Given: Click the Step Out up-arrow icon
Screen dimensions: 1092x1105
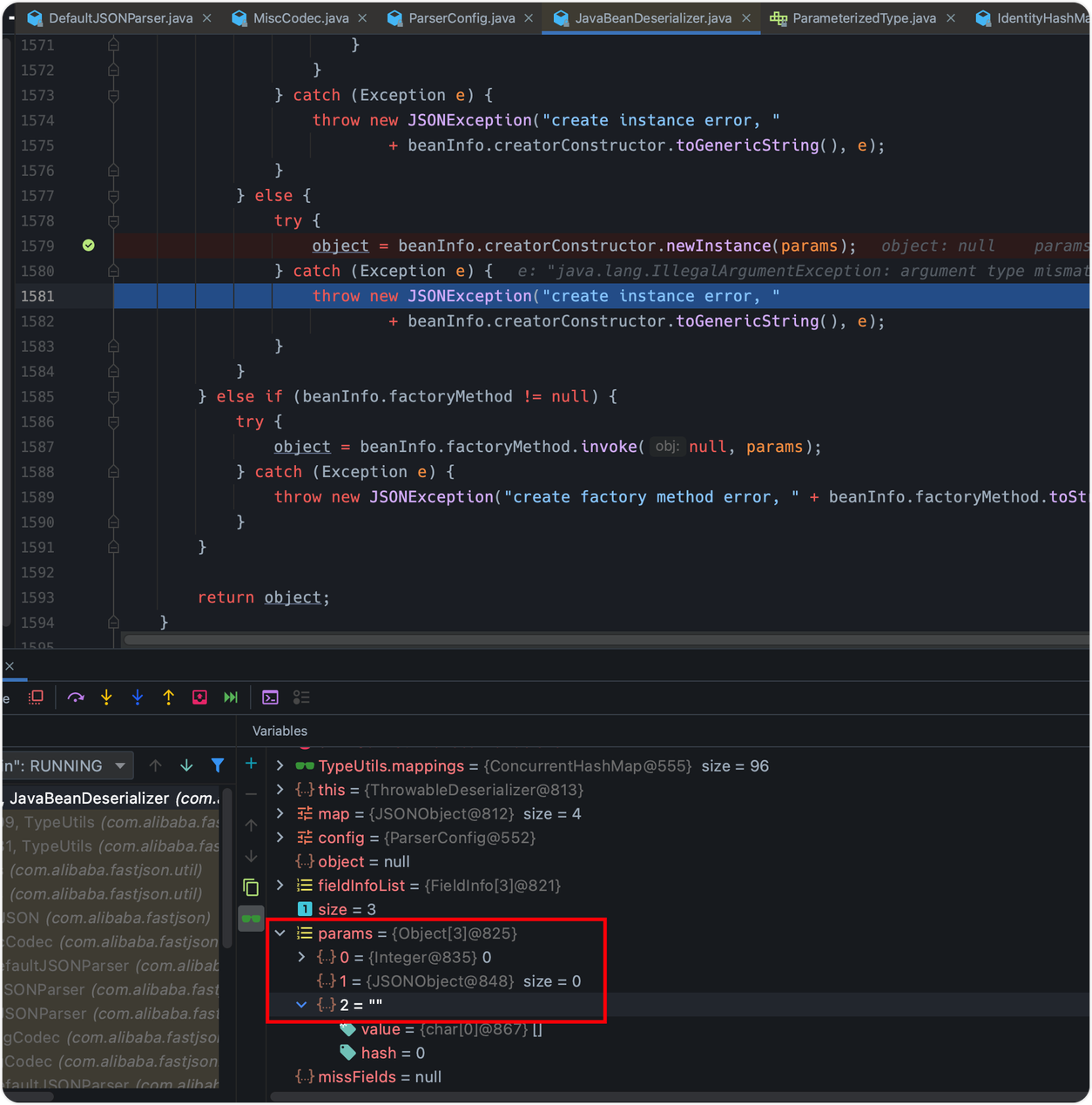Looking at the screenshot, I should (169, 697).
